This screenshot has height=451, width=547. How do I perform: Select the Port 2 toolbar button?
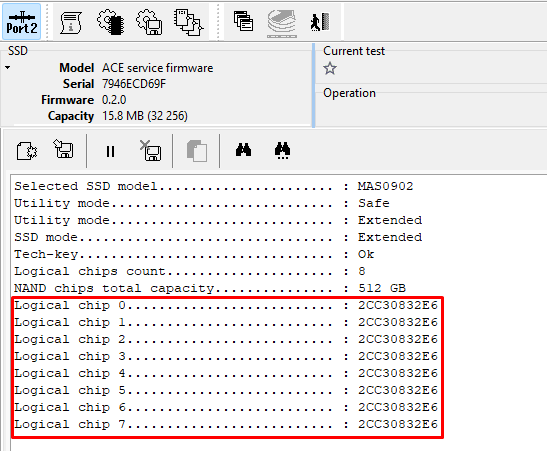[x=22, y=22]
